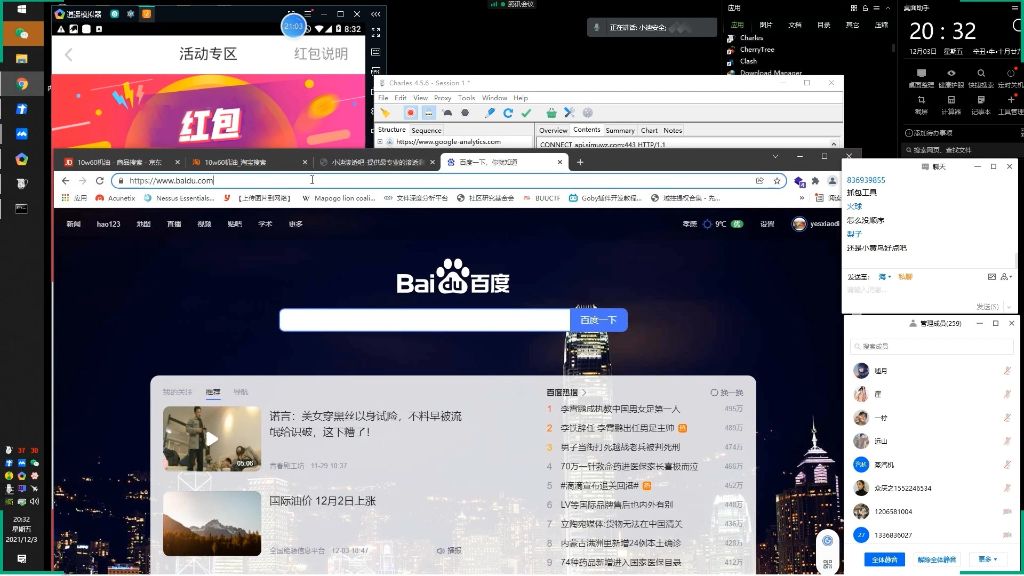Switch to the Overview tab in Charles

click(x=553, y=131)
